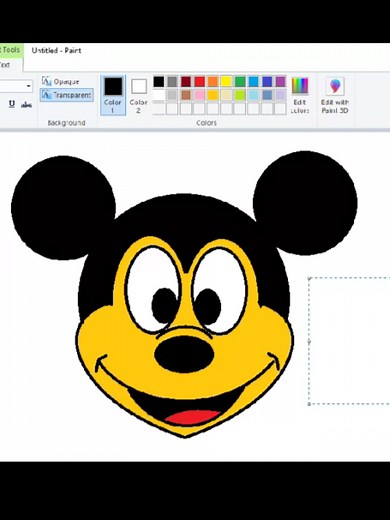Click Mickey's black nose on the canvas
This screenshot has height=520, width=390.
[184, 354]
